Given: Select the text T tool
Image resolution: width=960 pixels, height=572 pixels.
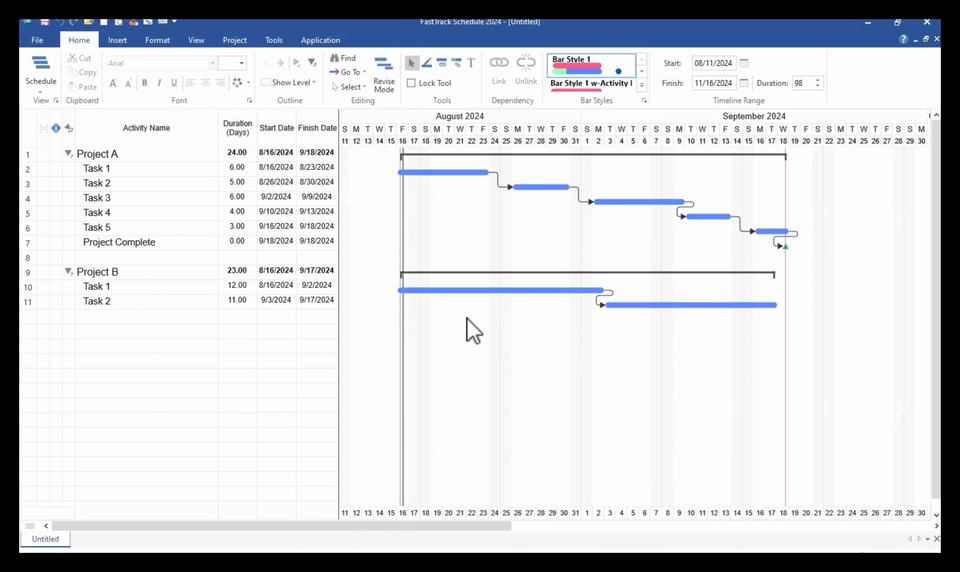Looking at the screenshot, I should click(x=471, y=62).
